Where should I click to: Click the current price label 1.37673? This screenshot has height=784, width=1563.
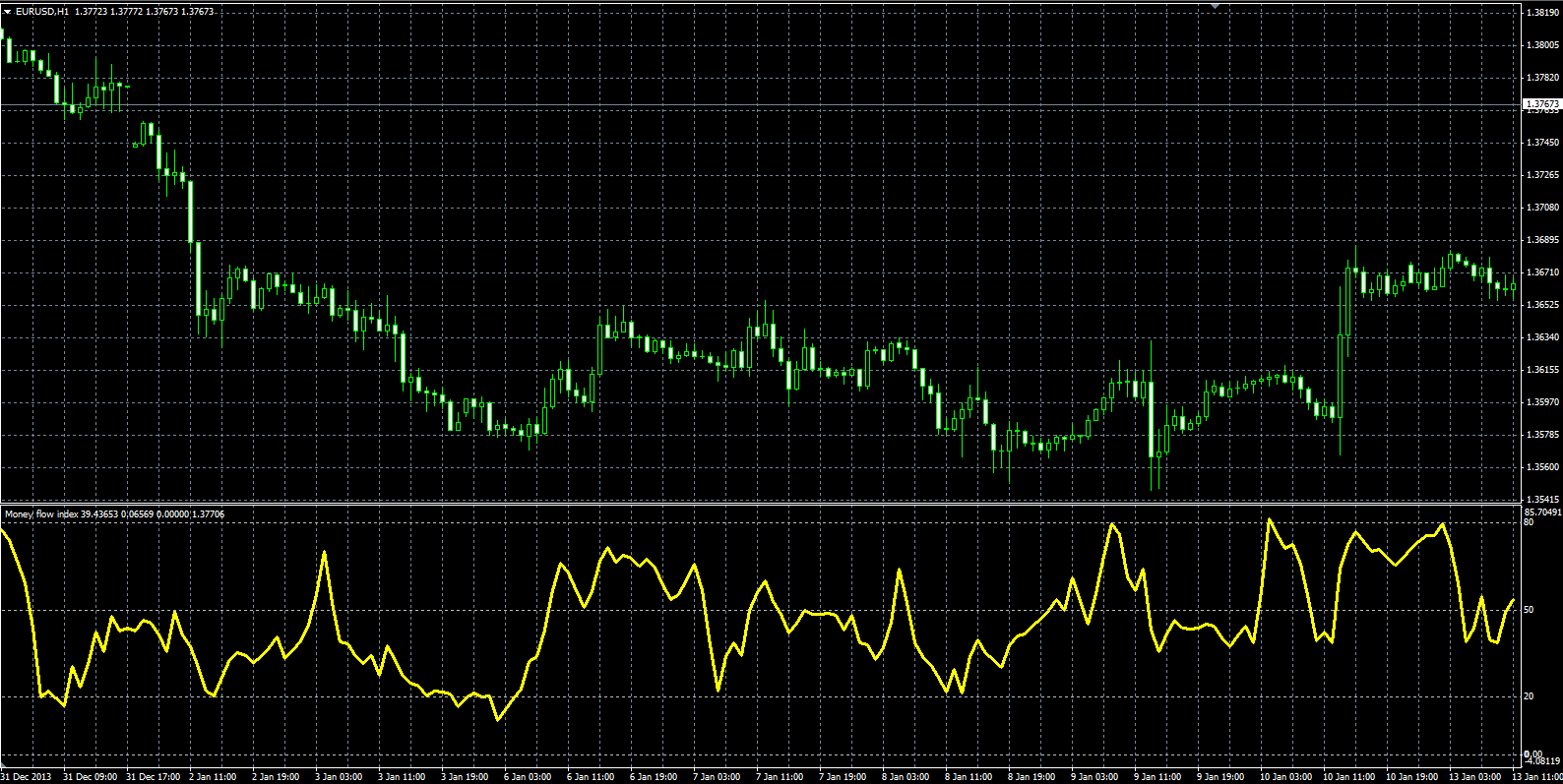coord(1542,103)
